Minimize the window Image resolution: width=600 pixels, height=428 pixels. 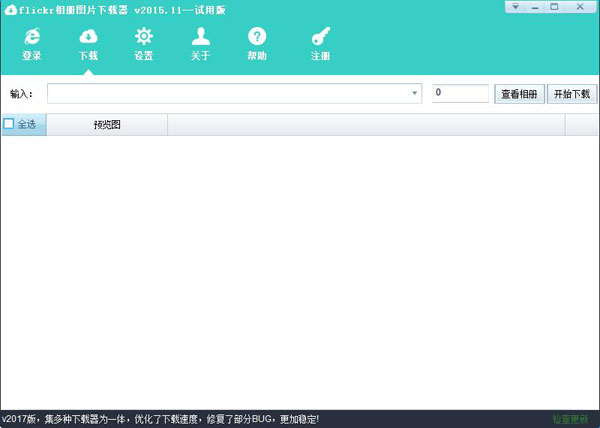535,7
